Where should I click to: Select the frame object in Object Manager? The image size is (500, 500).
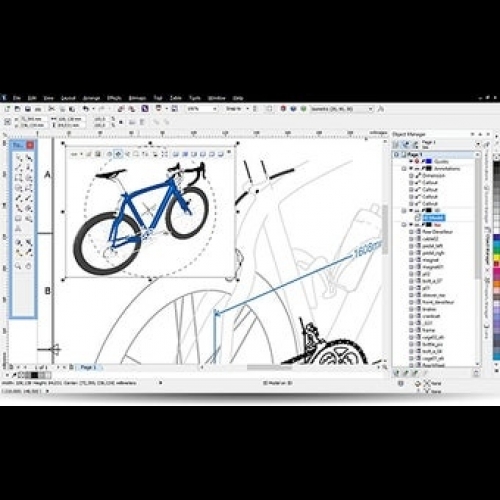(428, 330)
